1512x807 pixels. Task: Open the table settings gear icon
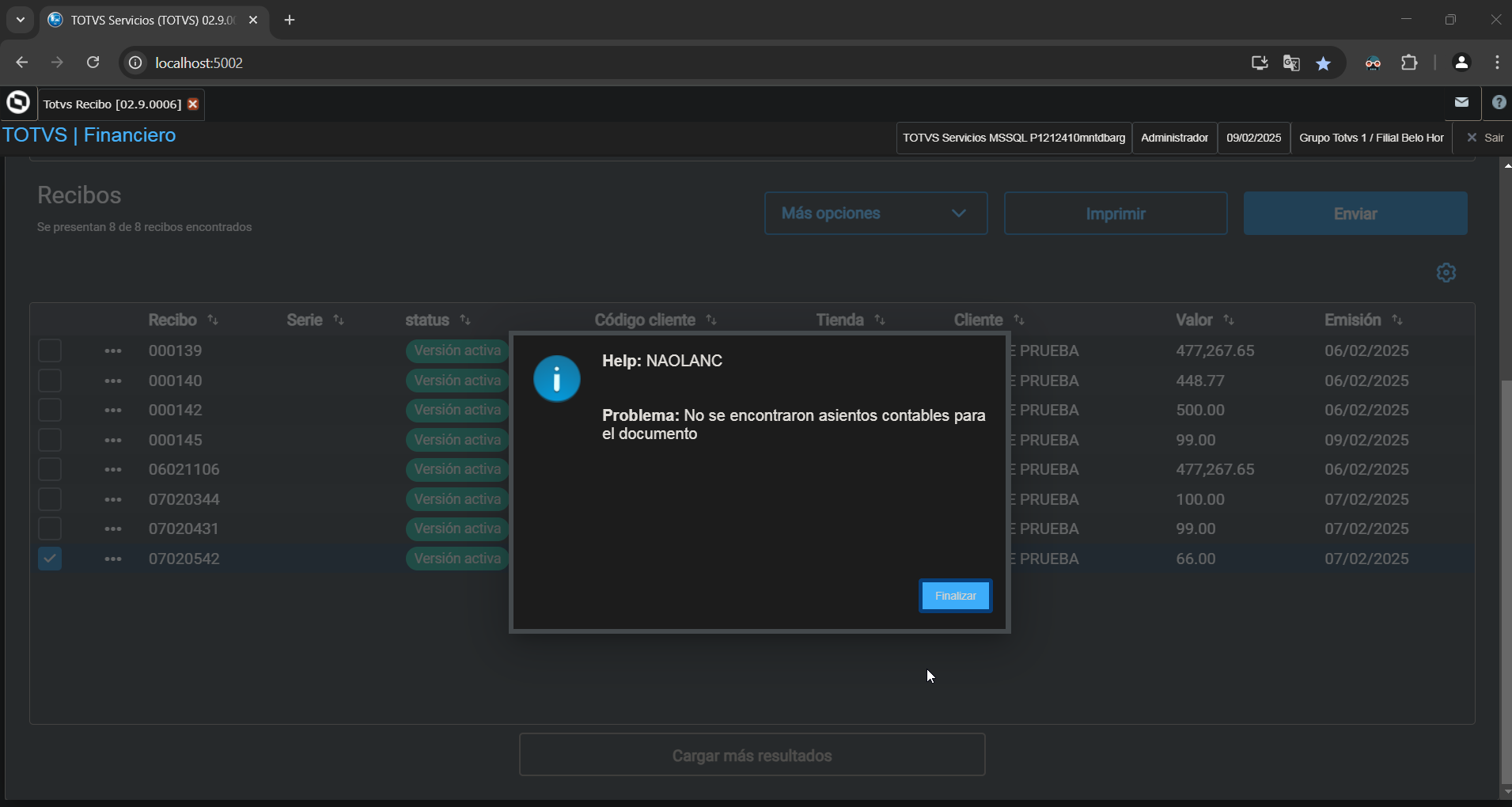pos(1446,273)
